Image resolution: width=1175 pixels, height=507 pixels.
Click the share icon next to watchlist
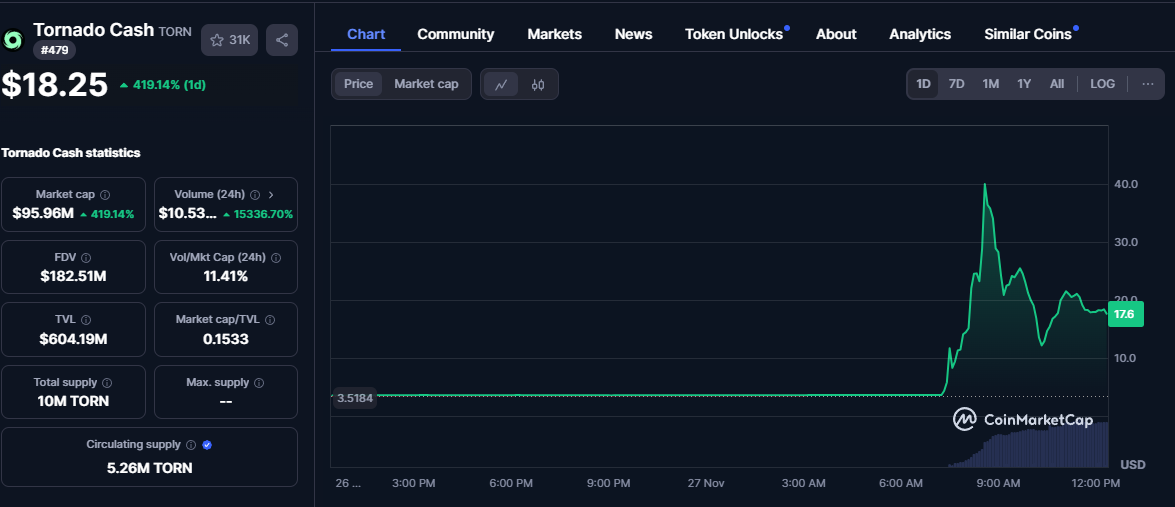282,40
